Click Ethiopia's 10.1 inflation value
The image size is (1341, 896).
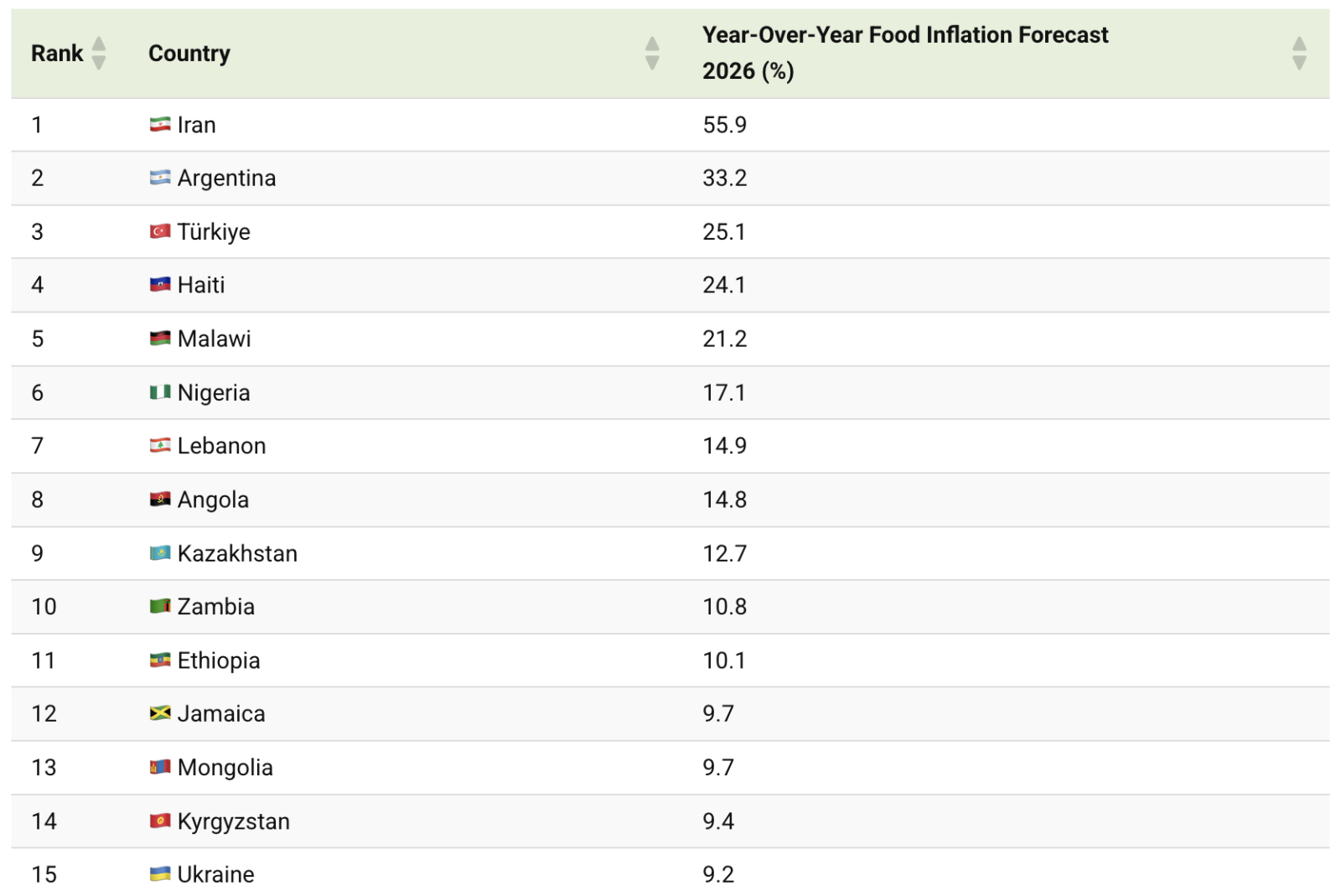724,660
